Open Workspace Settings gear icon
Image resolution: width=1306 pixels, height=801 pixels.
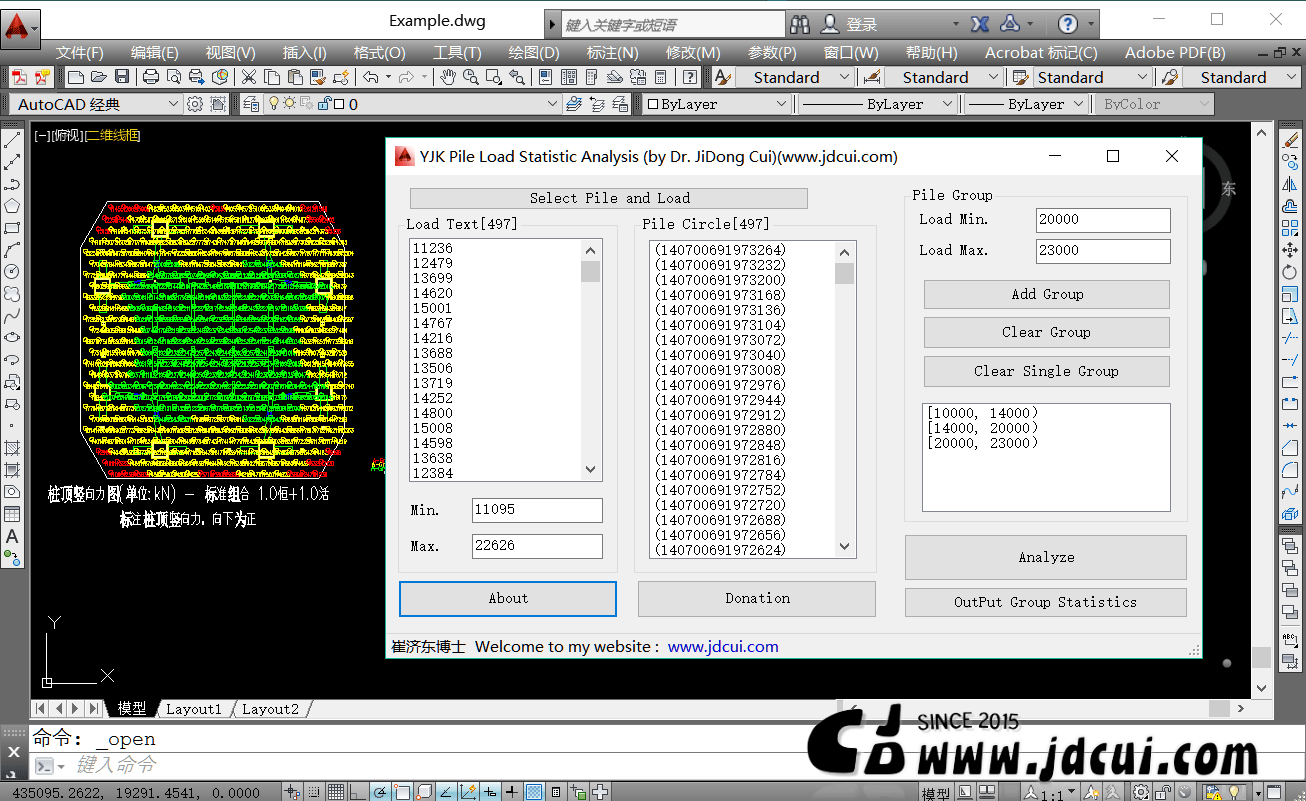pyautogui.click(x=195, y=104)
